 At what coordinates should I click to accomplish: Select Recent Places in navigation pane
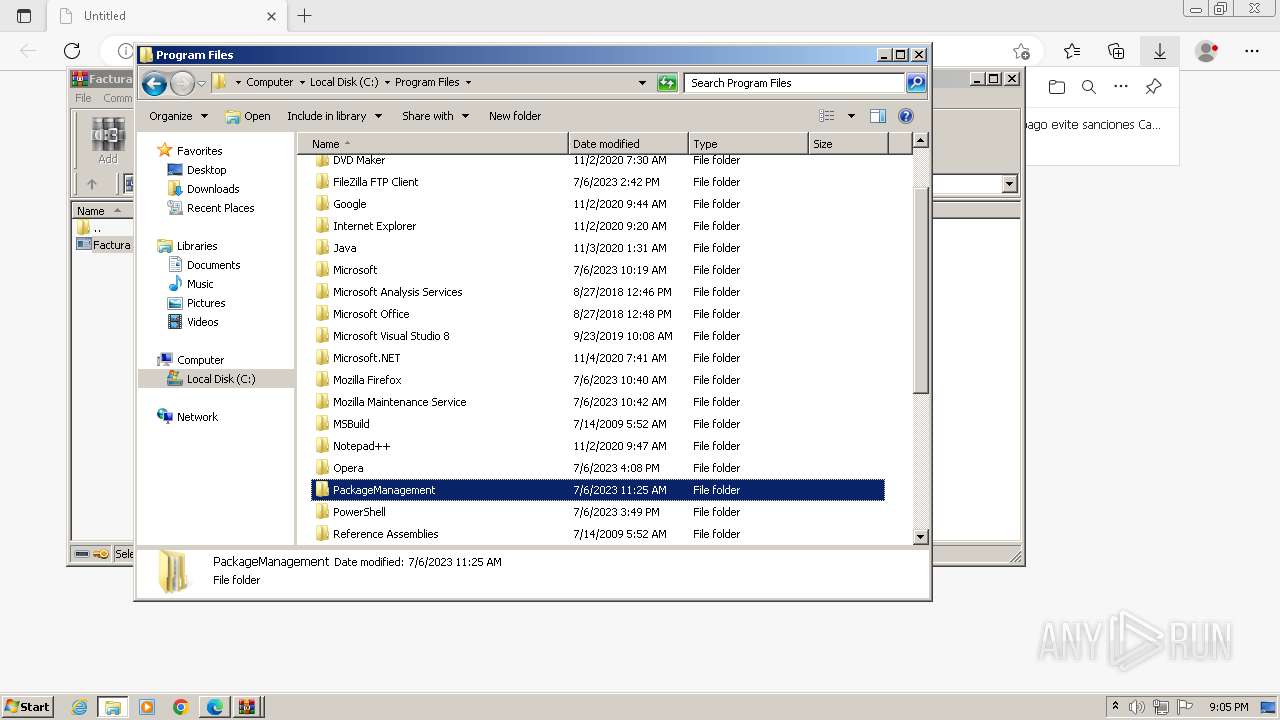[x=220, y=208]
